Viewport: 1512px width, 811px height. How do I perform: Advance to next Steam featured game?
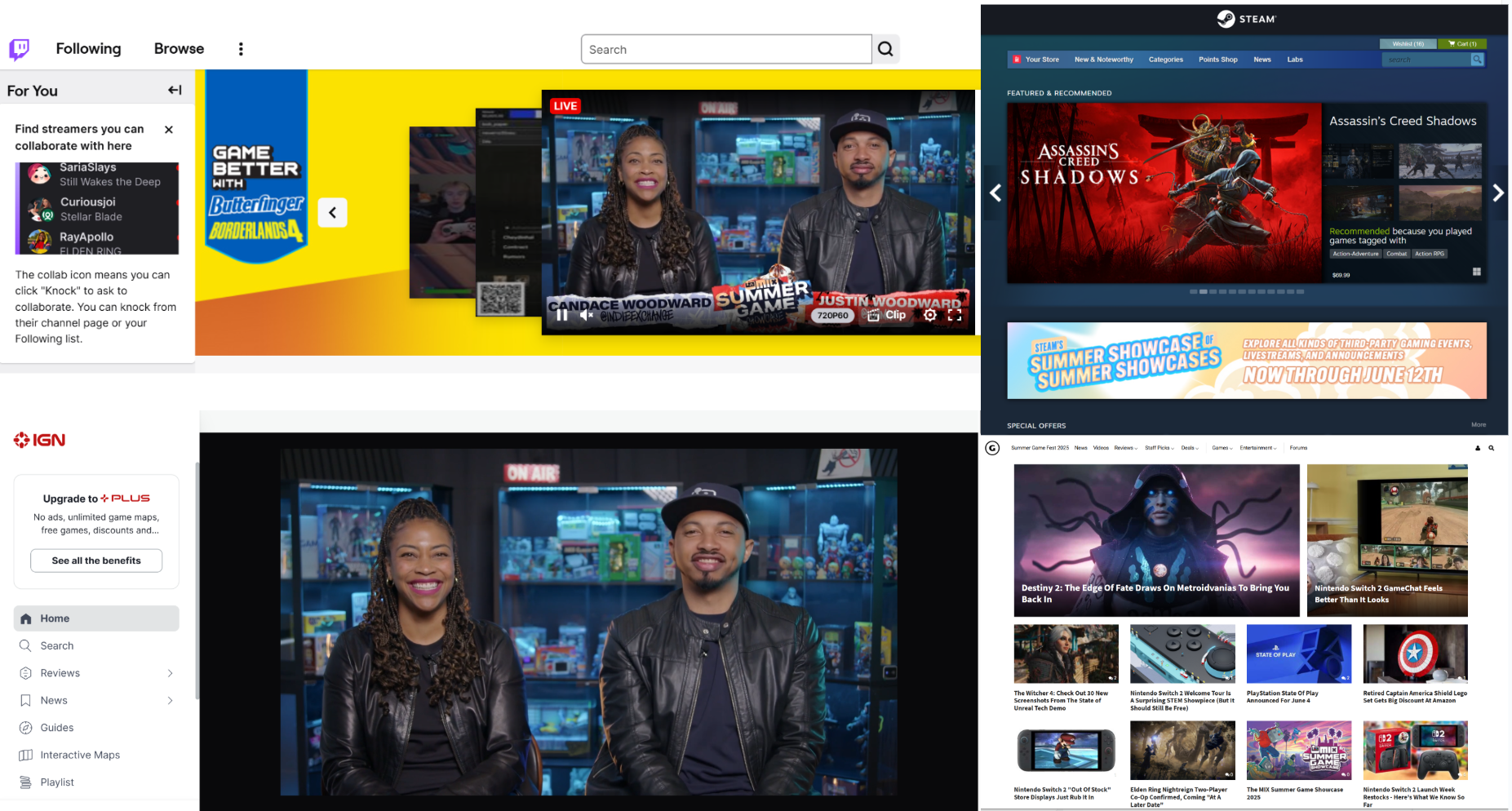tap(1498, 193)
